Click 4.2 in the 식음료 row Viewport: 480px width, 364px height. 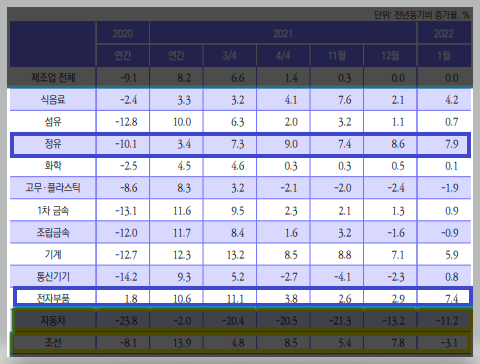pos(452,100)
